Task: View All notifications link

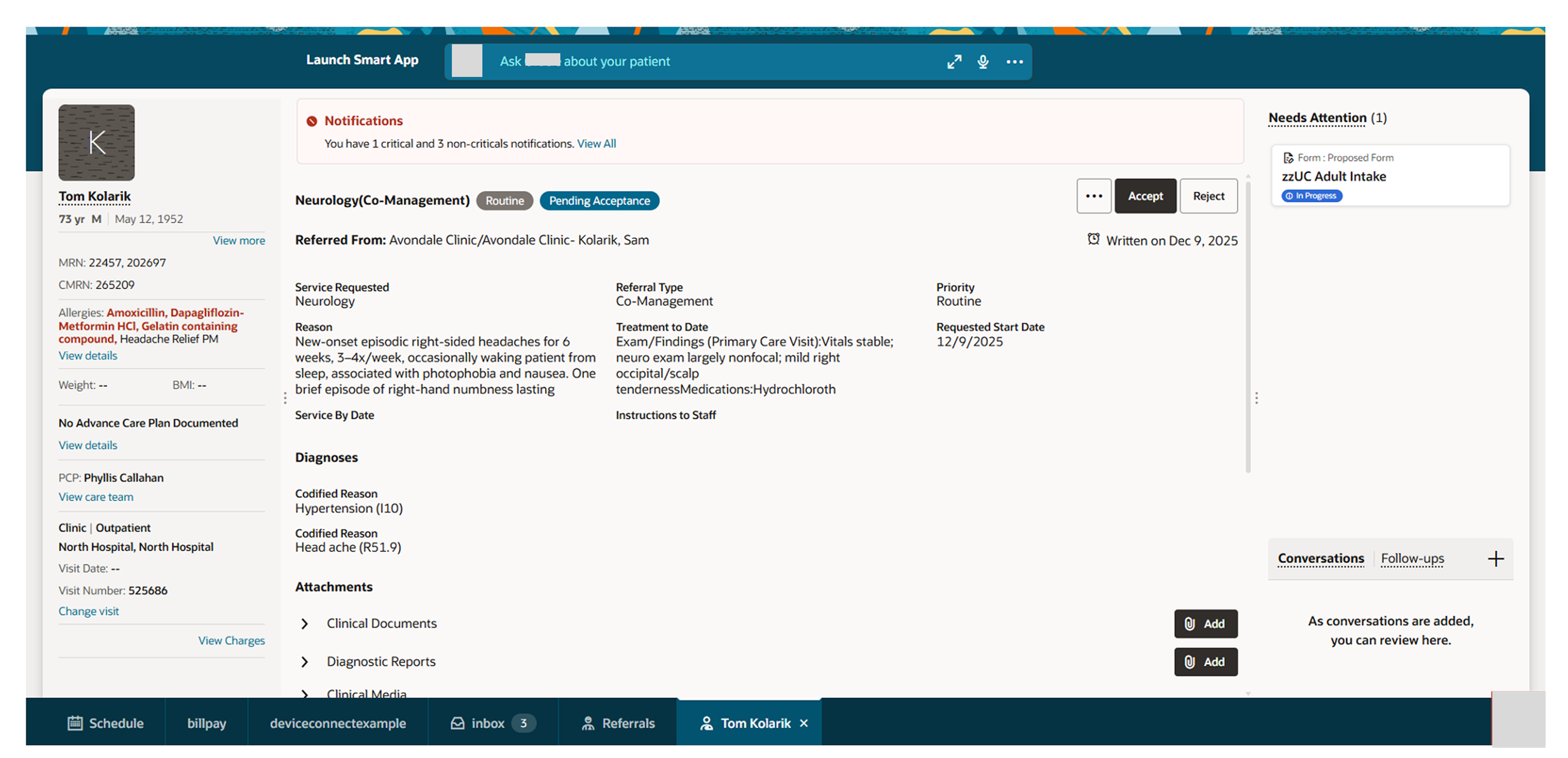Action: tap(596, 144)
